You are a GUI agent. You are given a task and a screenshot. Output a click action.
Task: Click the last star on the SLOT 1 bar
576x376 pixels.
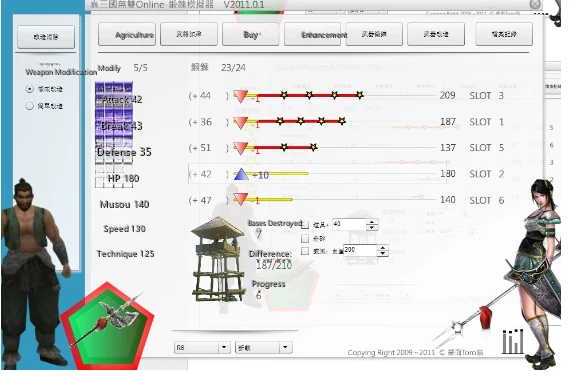[x=342, y=121]
